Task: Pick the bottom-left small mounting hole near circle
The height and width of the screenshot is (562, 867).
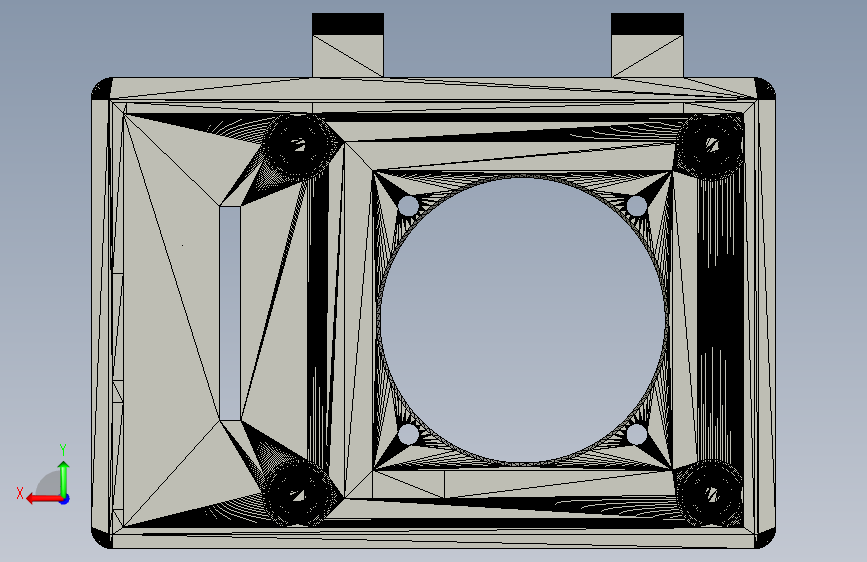Action: (408, 434)
